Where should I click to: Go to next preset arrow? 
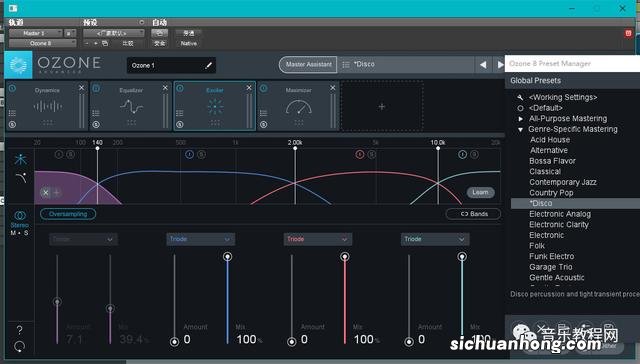pos(500,64)
